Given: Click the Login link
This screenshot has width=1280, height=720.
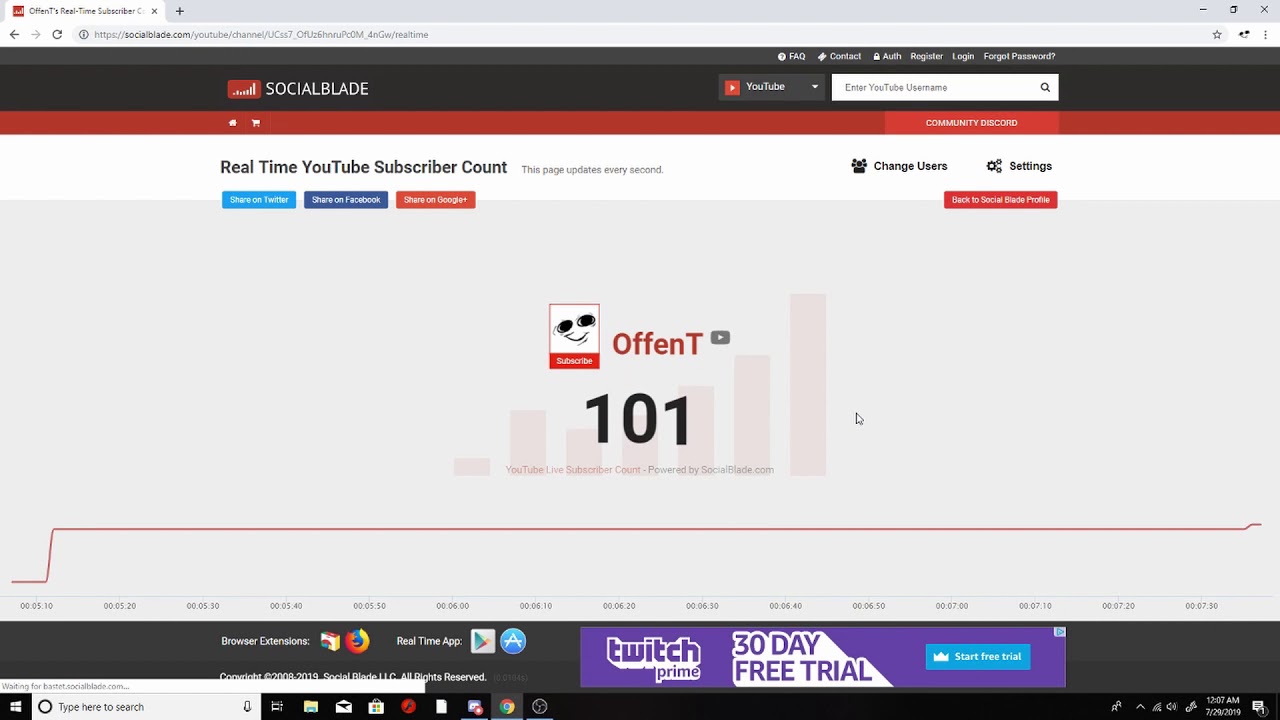Looking at the screenshot, I should pyautogui.click(x=963, y=56).
